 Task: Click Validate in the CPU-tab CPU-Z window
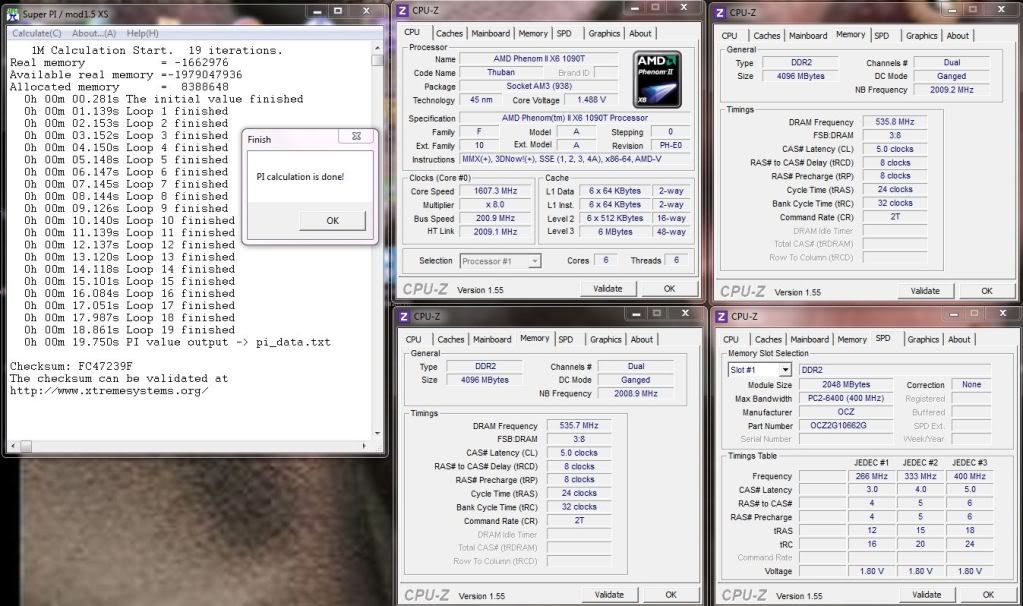pos(607,288)
